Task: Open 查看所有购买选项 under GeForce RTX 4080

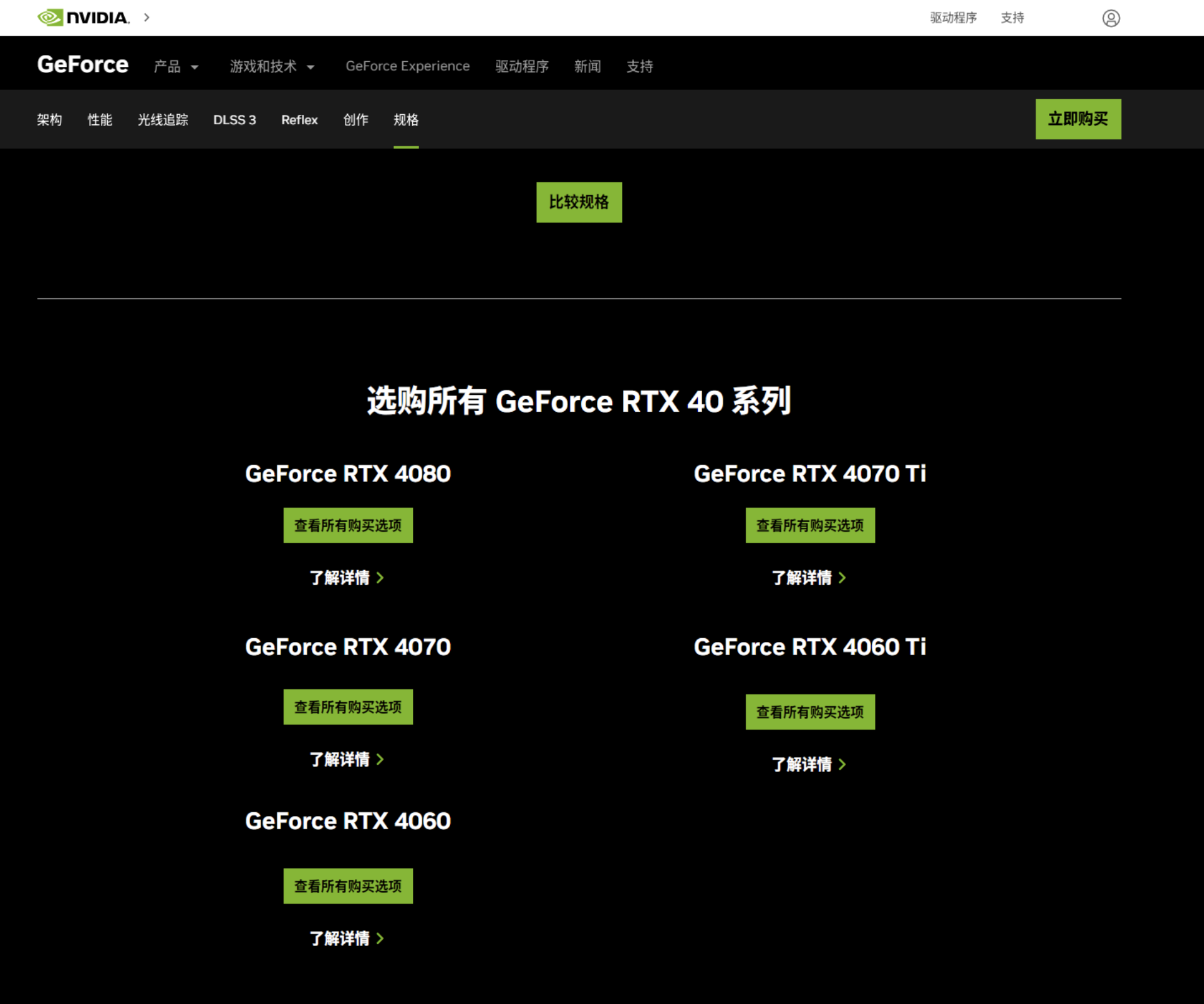Action: click(347, 525)
